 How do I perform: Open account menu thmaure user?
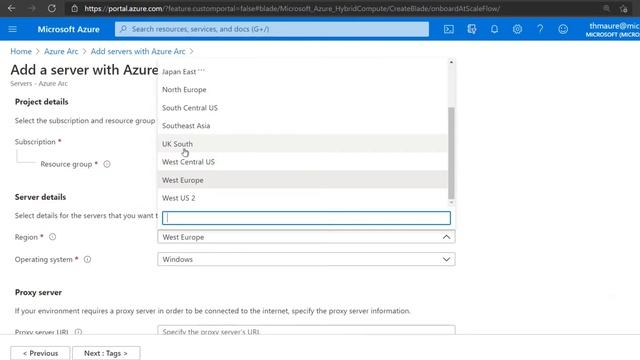click(x=612, y=29)
